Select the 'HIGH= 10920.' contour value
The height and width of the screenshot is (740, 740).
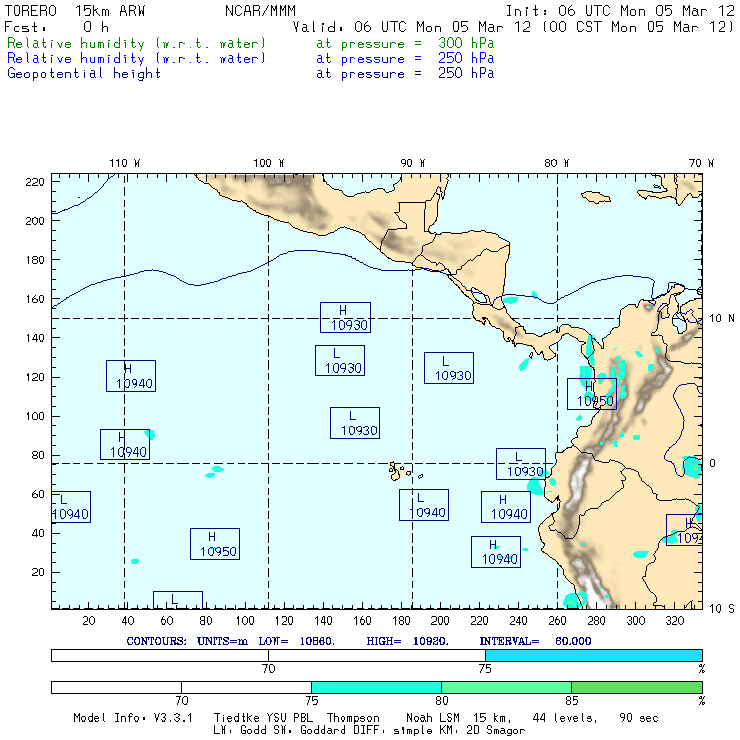[408, 641]
